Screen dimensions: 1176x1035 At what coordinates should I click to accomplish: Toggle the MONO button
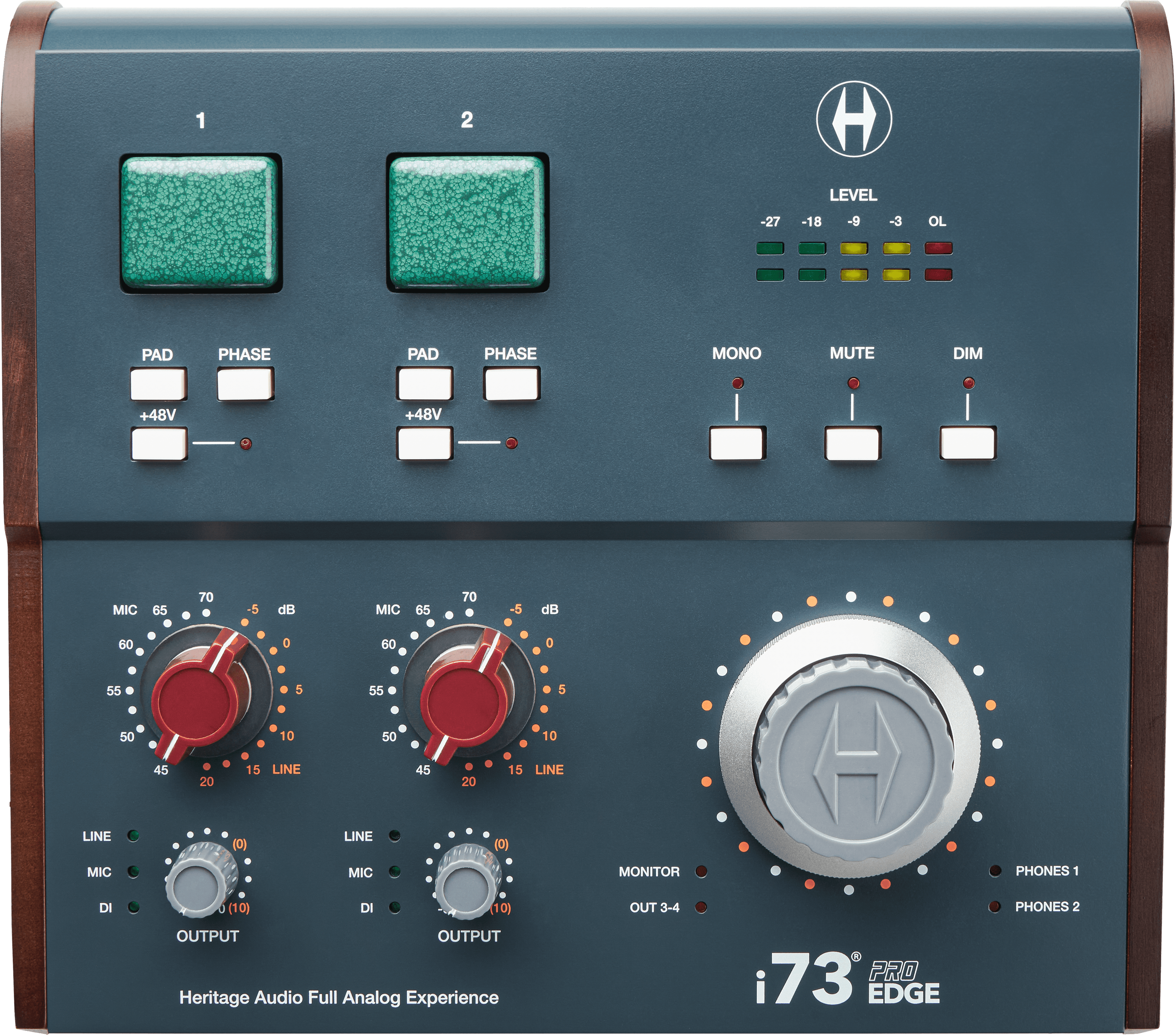pos(737,443)
